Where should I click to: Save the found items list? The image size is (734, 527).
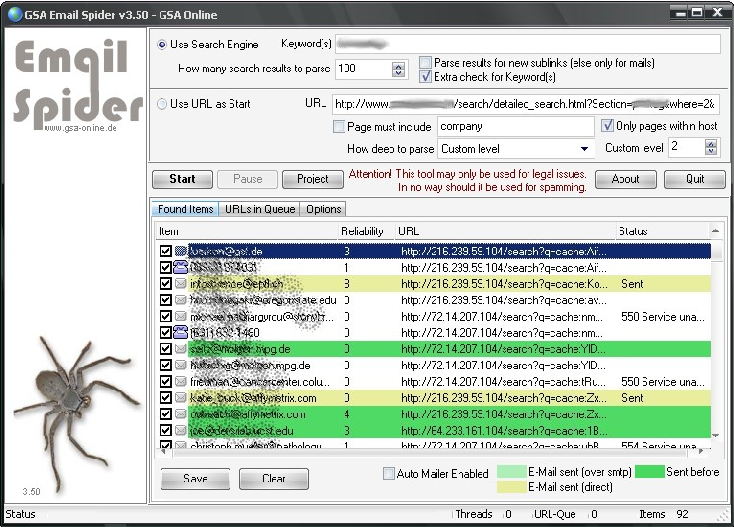pos(195,479)
